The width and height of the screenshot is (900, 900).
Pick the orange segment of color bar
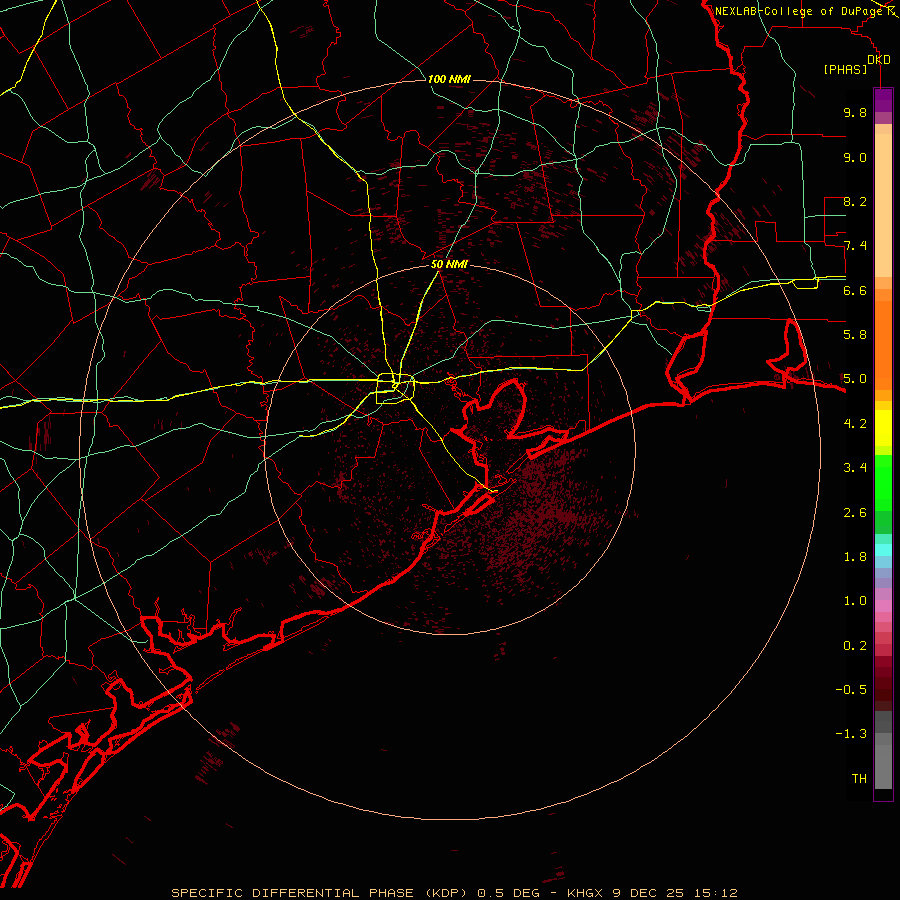(x=883, y=346)
